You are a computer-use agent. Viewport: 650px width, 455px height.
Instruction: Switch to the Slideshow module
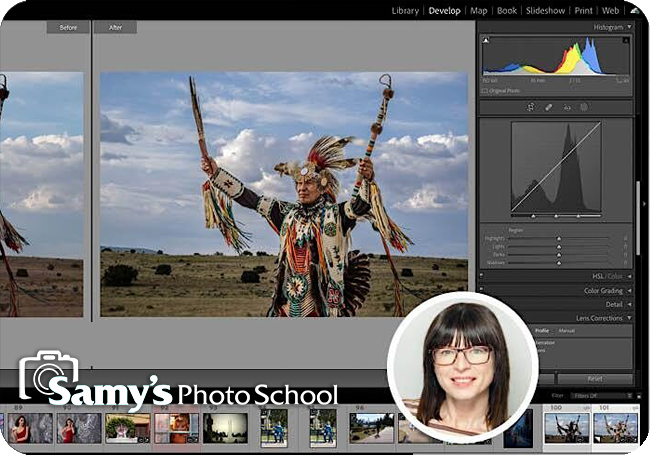pos(545,11)
